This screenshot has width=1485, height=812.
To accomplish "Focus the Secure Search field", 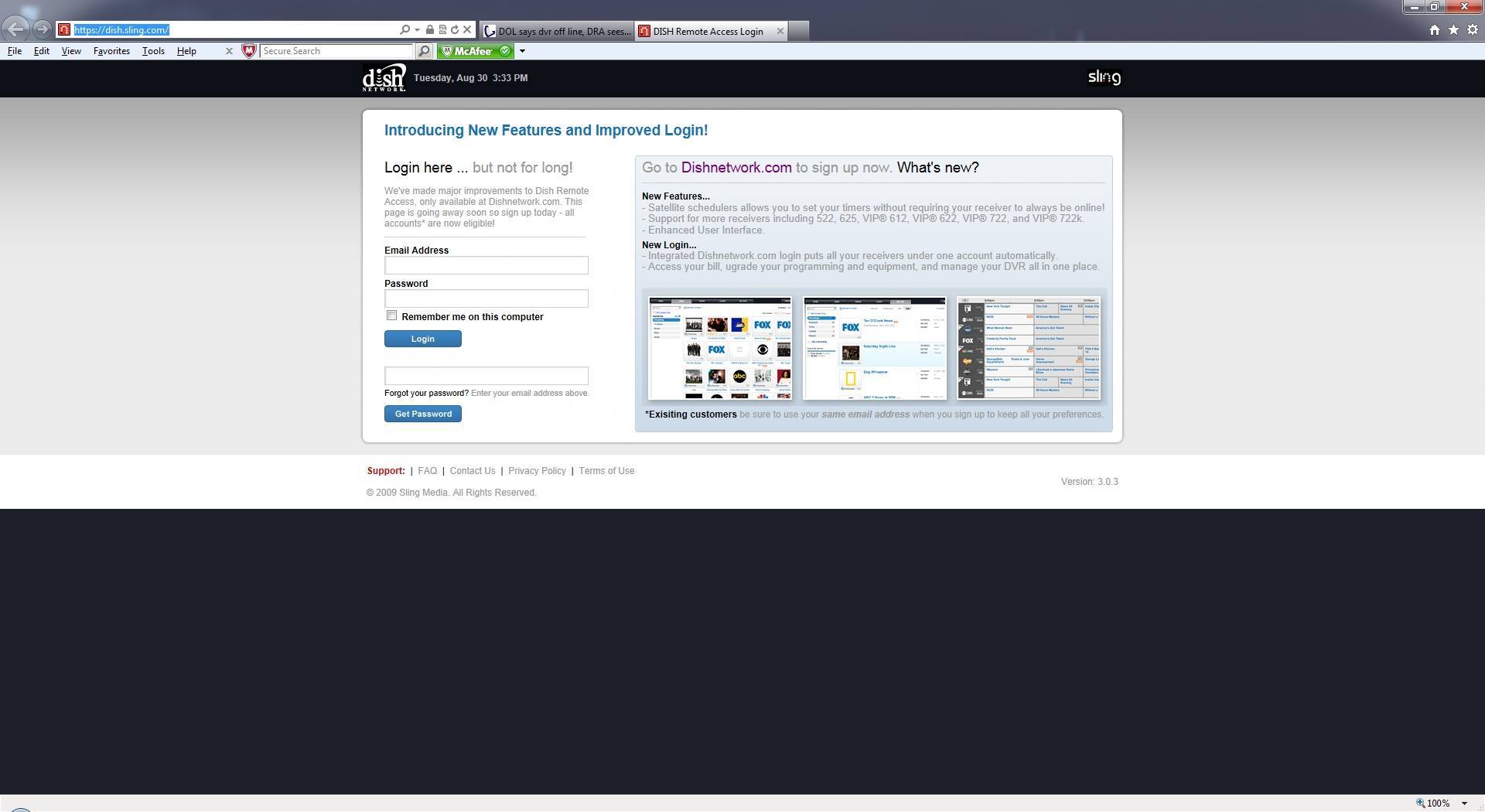I will [336, 51].
